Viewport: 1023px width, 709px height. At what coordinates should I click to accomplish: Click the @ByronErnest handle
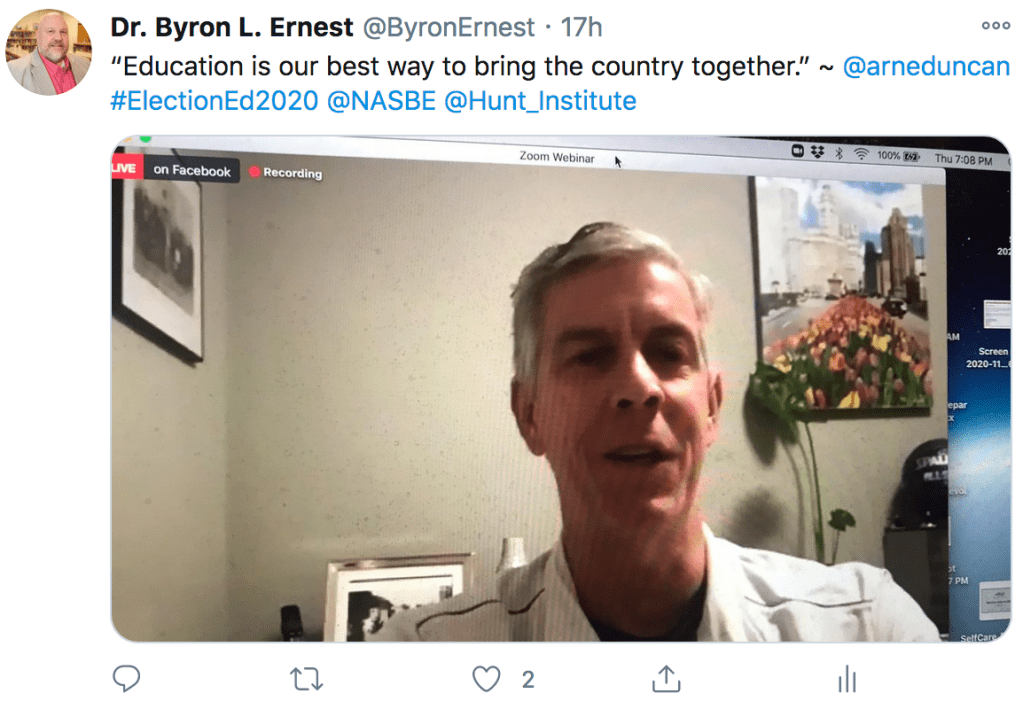coord(448,27)
